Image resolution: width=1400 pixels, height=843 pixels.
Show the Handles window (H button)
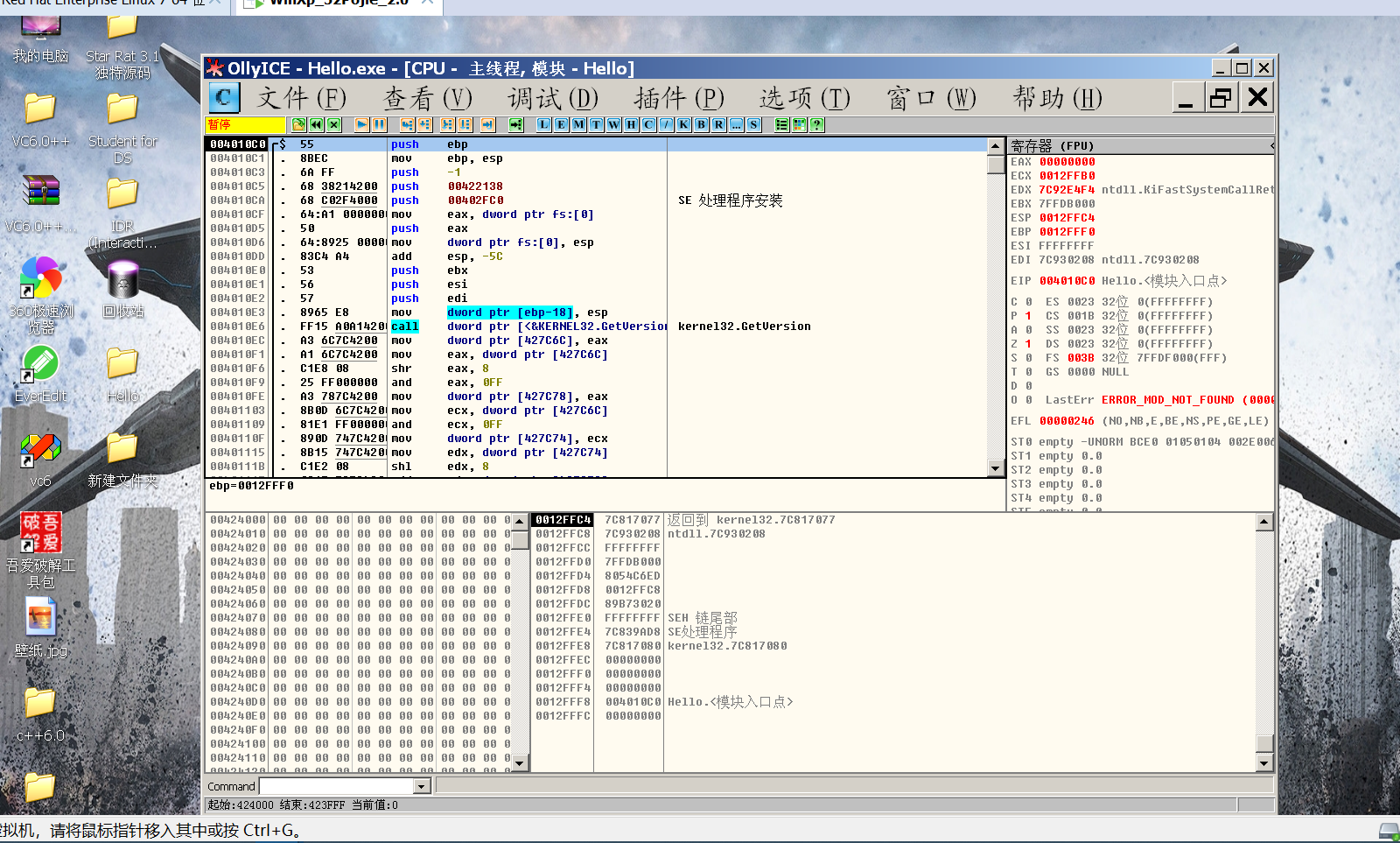(632, 125)
